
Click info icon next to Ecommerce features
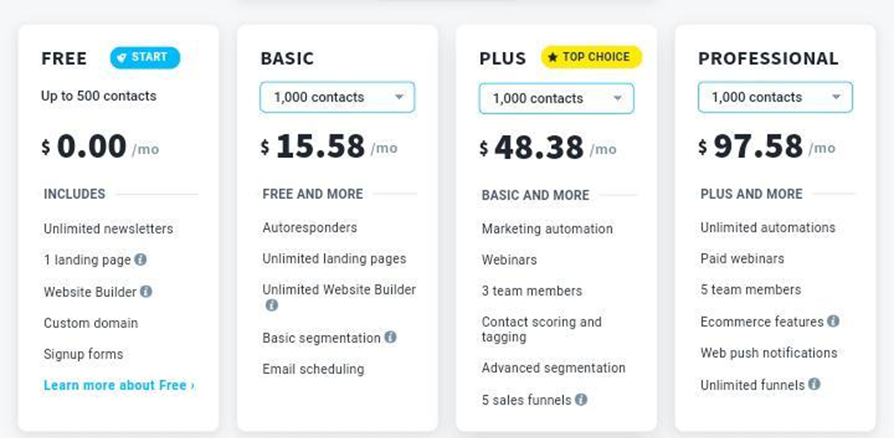pyautogui.click(x=833, y=321)
